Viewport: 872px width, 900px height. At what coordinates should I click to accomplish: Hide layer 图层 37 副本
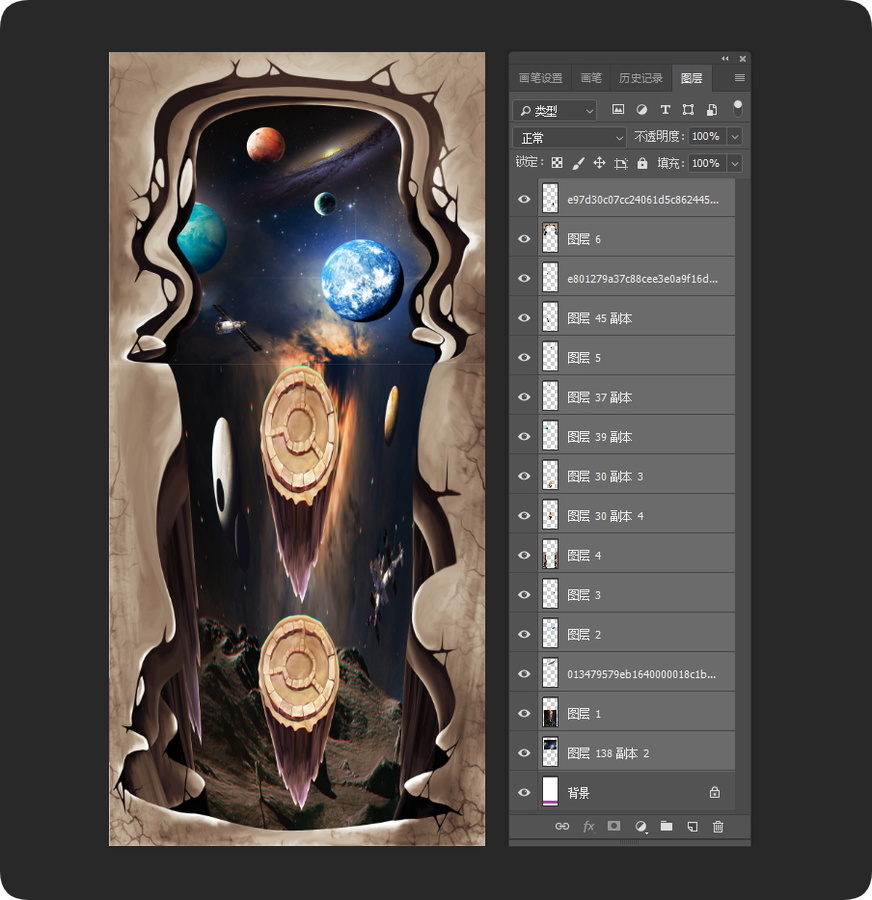tap(524, 397)
